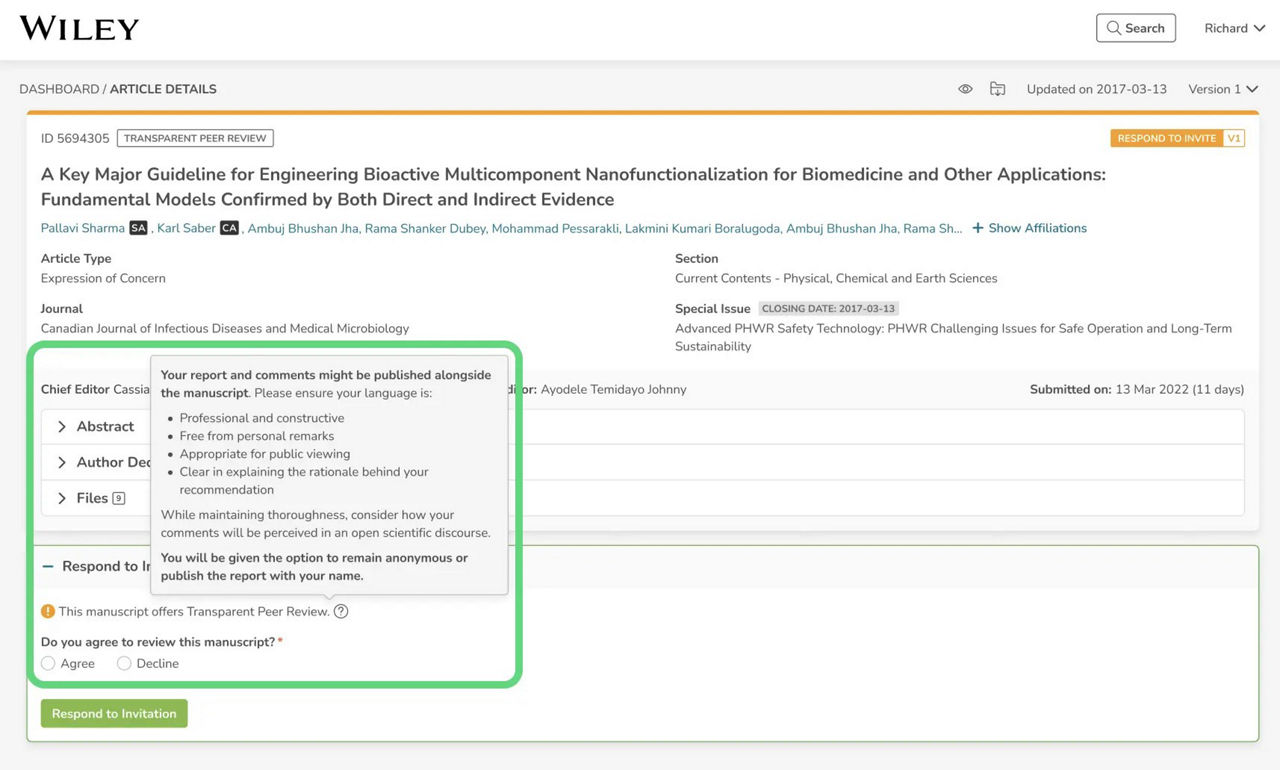Open the Richard user menu
1280x770 pixels.
(x=1234, y=28)
